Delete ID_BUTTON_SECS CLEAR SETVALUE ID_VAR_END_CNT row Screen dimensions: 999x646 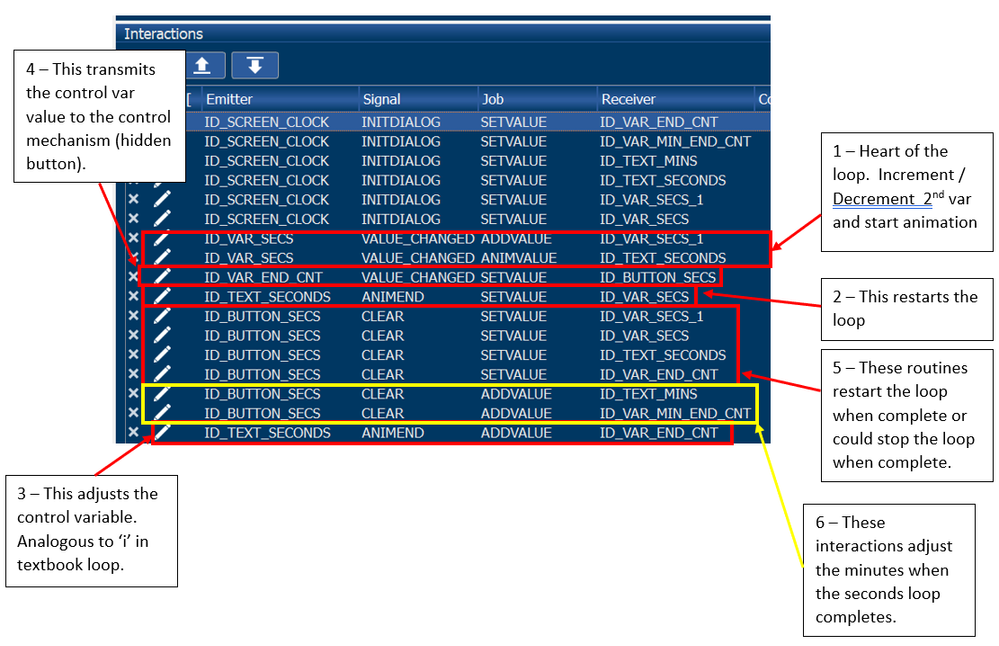click(x=133, y=374)
